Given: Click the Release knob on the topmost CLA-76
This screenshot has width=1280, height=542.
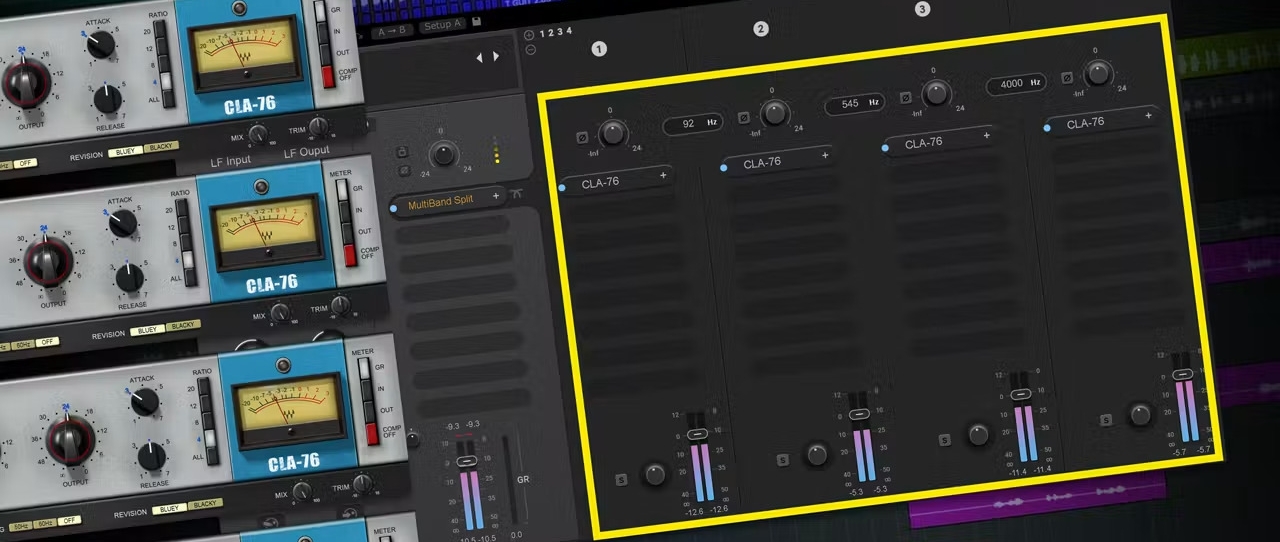Looking at the screenshot, I should coord(108,97).
